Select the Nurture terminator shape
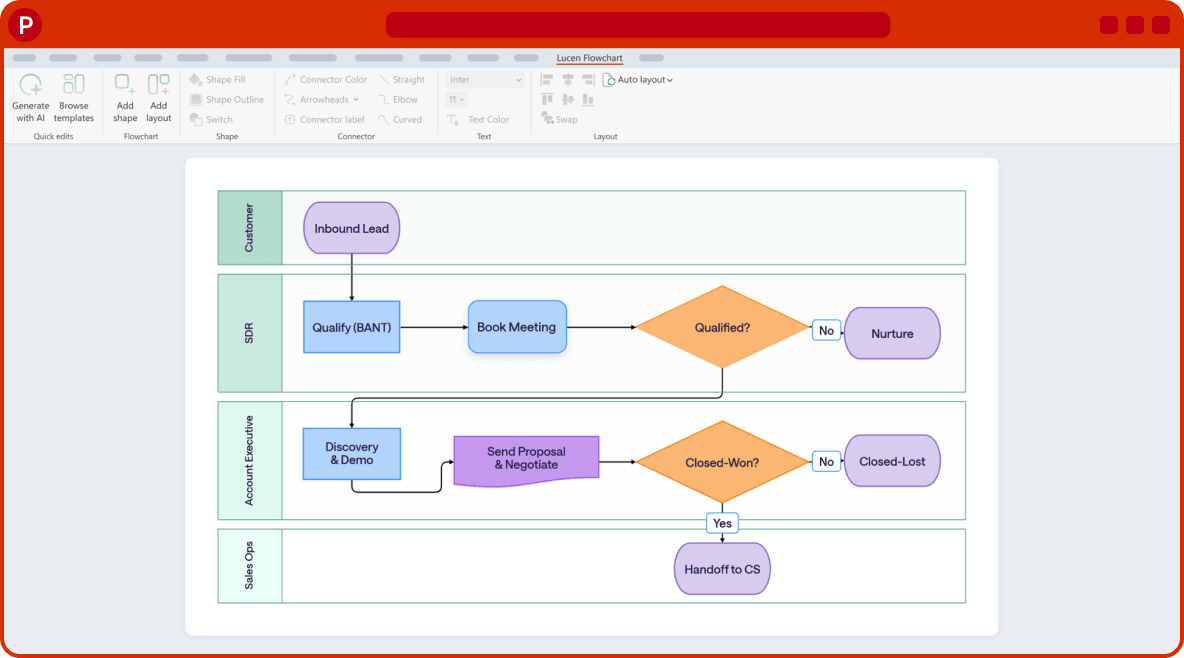Image resolution: width=1184 pixels, height=658 pixels. click(x=893, y=333)
